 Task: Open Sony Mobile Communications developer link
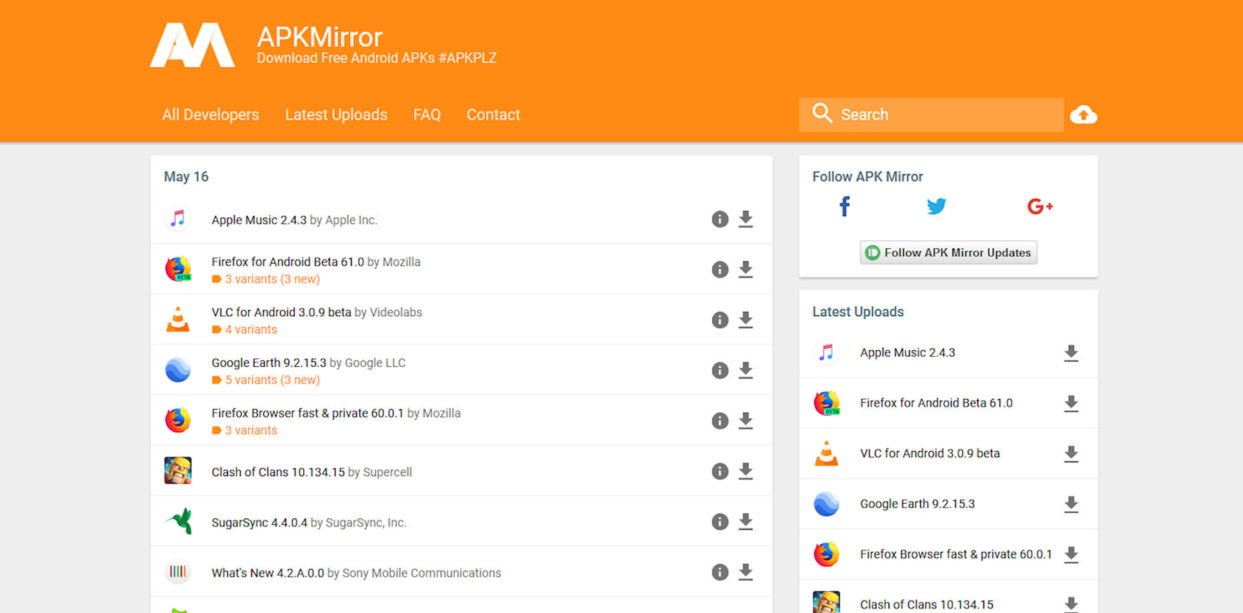[422, 573]
